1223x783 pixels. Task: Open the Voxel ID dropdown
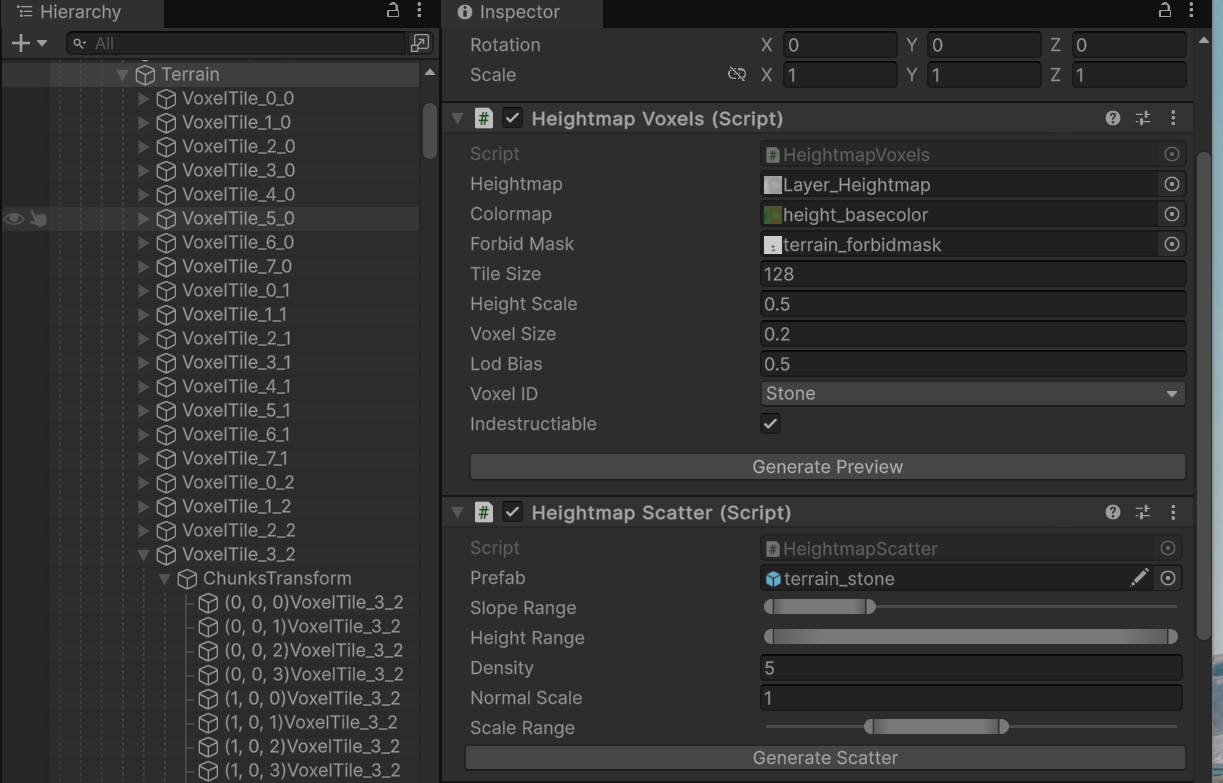(x=971, y=393)
